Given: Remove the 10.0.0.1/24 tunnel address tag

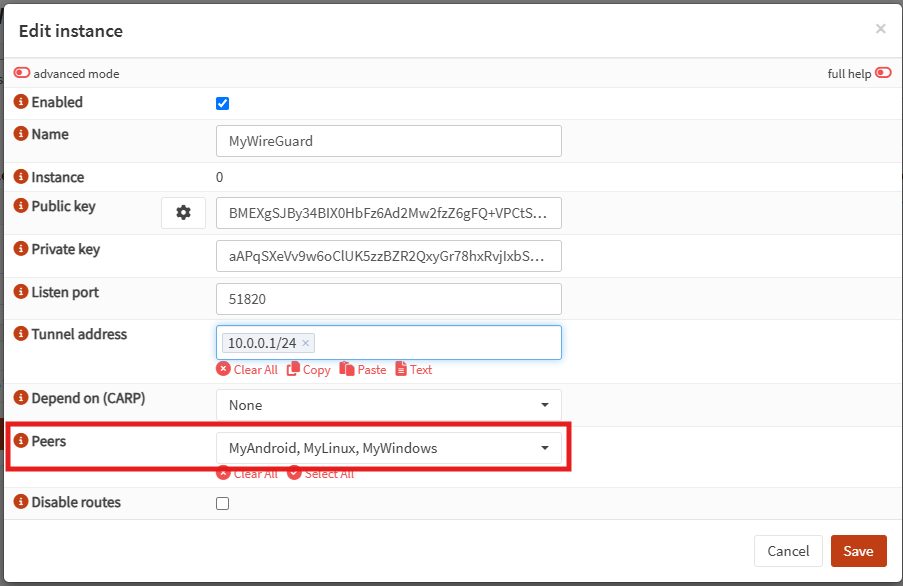Looking at the screenshot, I should coord(306,343).
